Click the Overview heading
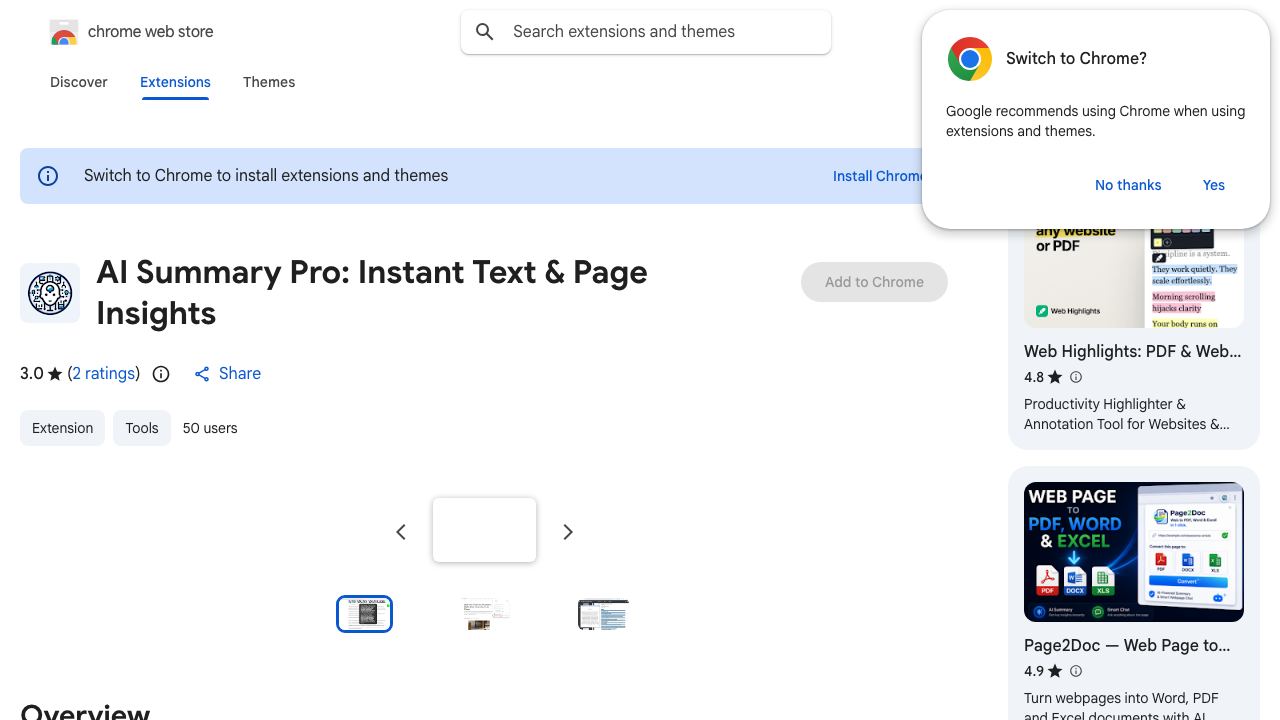The width and height of the screenshot is (1280, 720). 85,710
